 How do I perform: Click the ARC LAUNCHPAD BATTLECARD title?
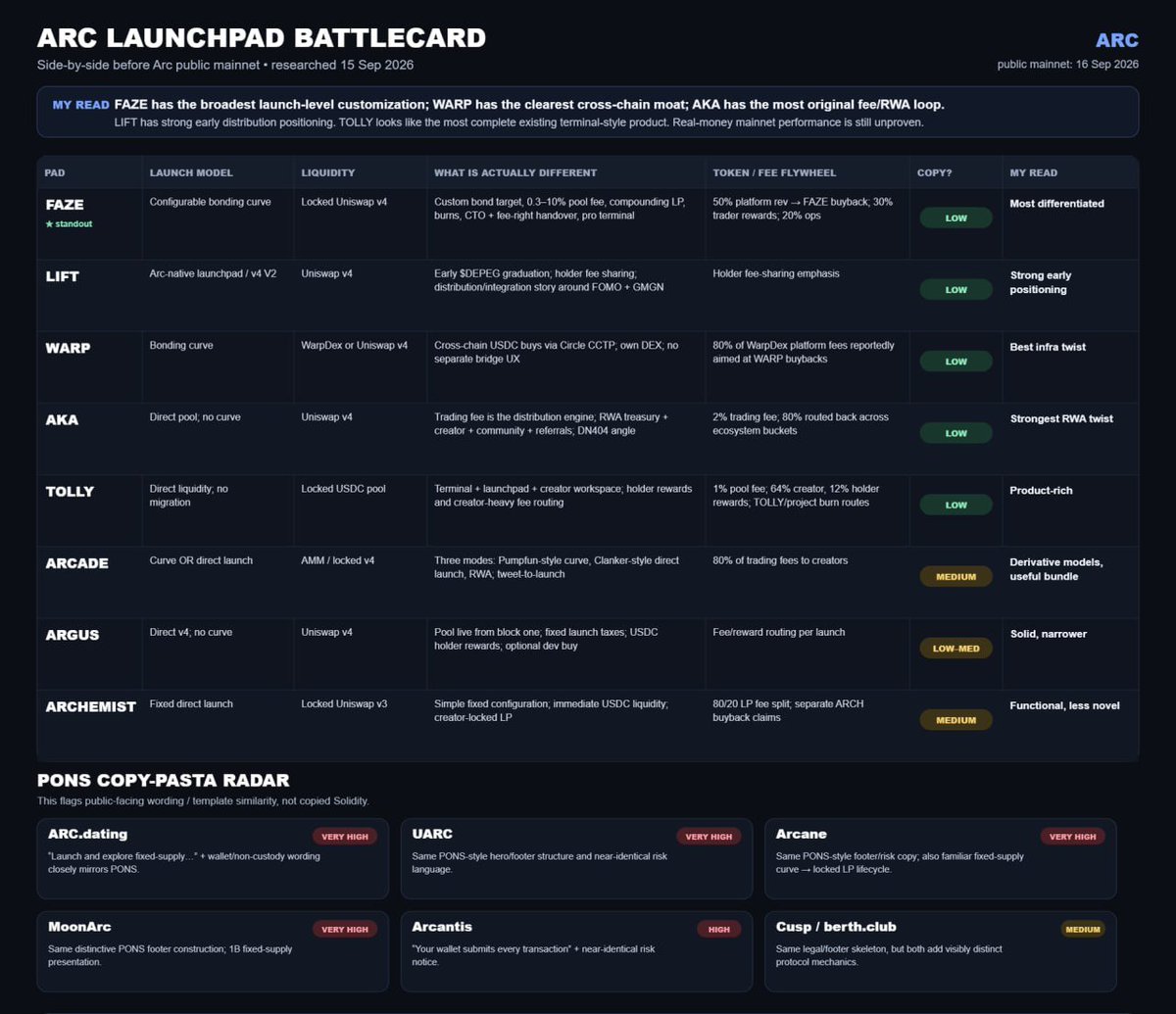pos(262,38)
